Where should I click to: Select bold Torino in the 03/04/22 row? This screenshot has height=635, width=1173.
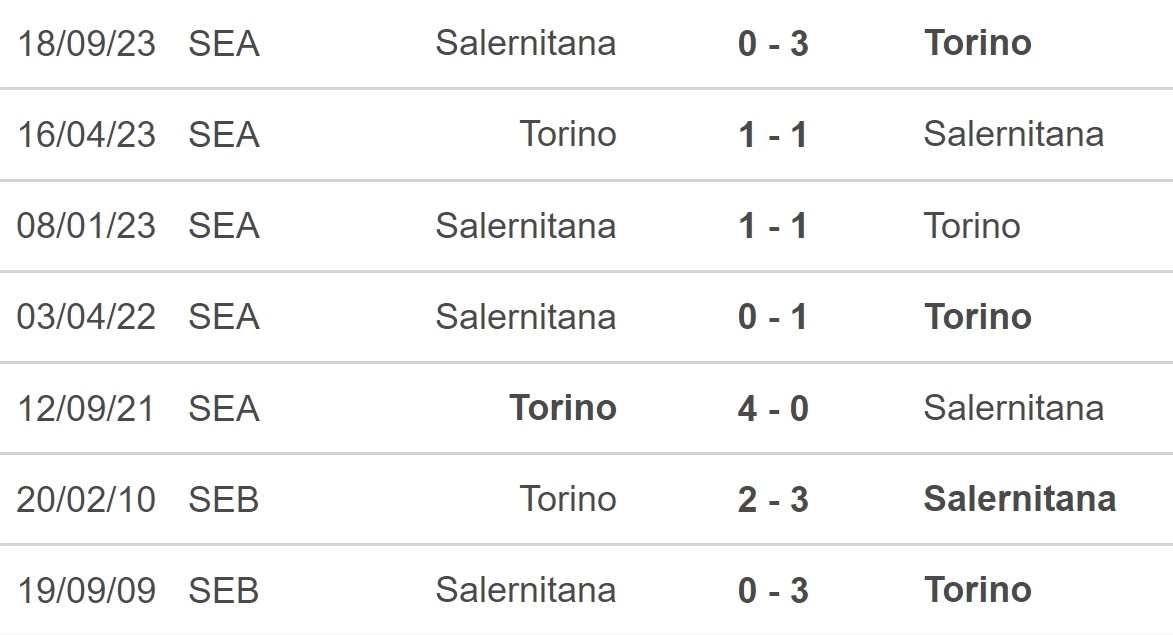coord(978,316)
